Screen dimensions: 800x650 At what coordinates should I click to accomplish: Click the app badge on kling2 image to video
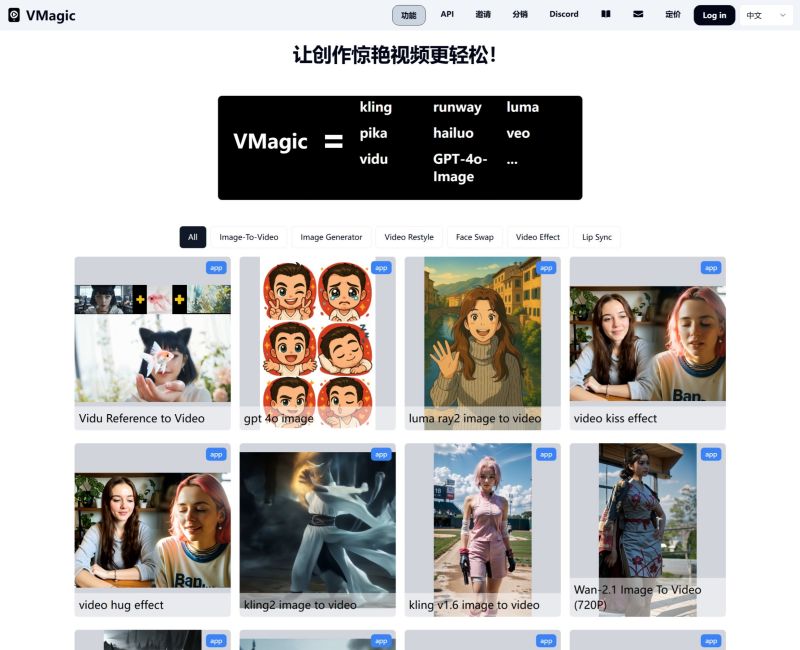(380, 454)
